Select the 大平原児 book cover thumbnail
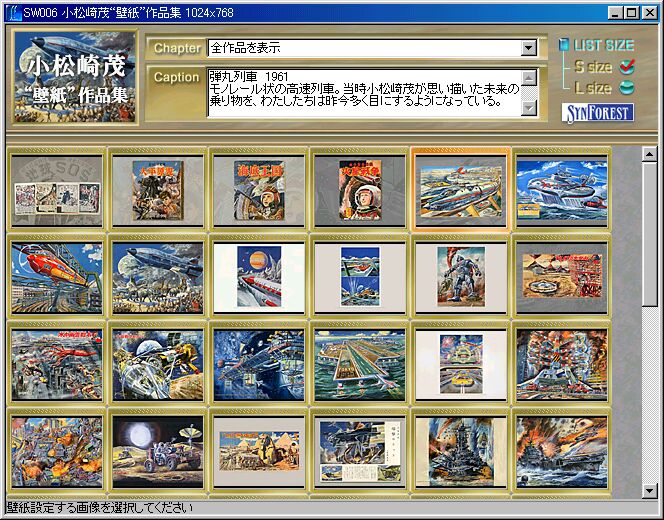Screen dimensions: 664x520 (158, 191)
